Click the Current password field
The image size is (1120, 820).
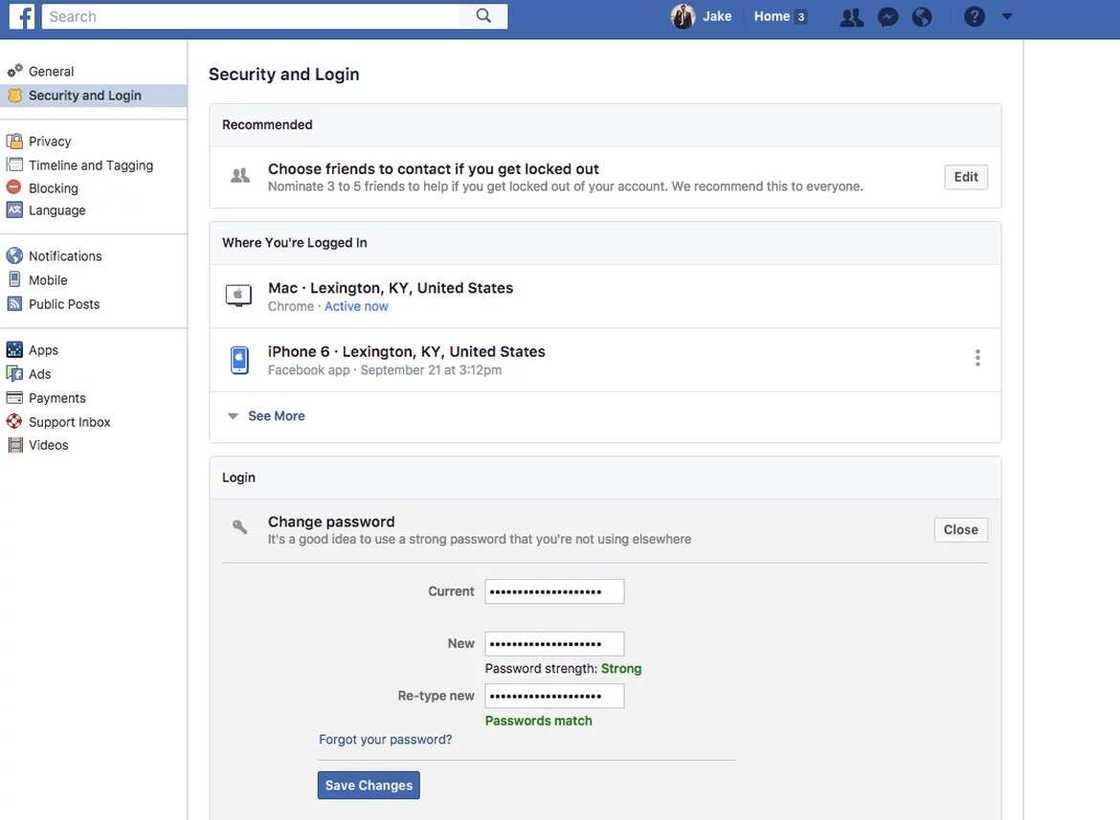tap(554, 592)
